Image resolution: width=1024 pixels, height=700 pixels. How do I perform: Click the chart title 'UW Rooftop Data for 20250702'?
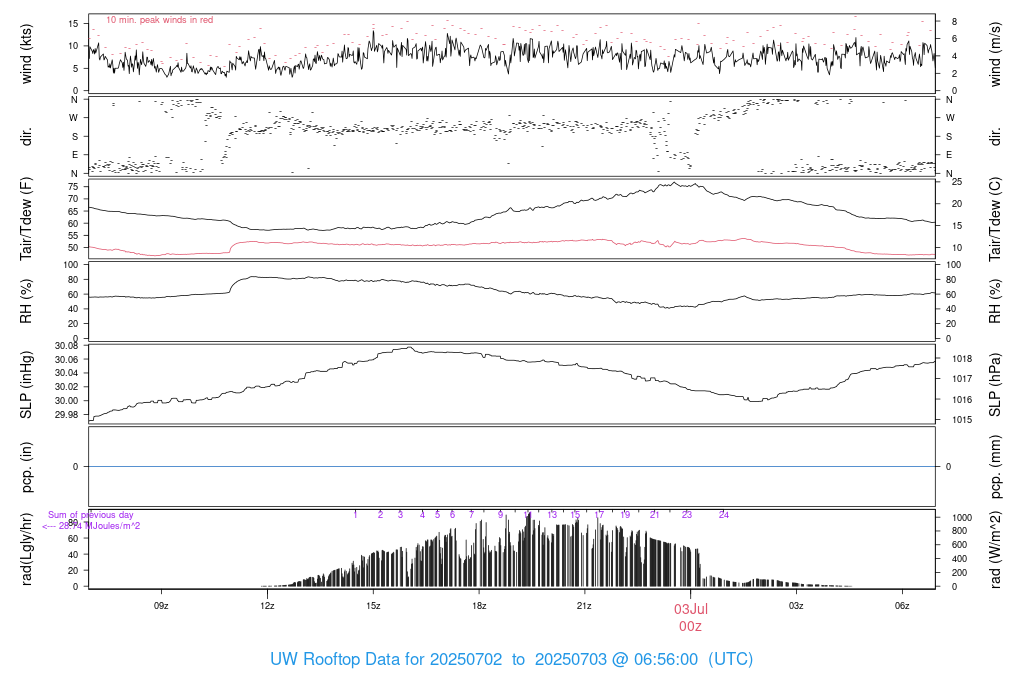coord(386,660)
